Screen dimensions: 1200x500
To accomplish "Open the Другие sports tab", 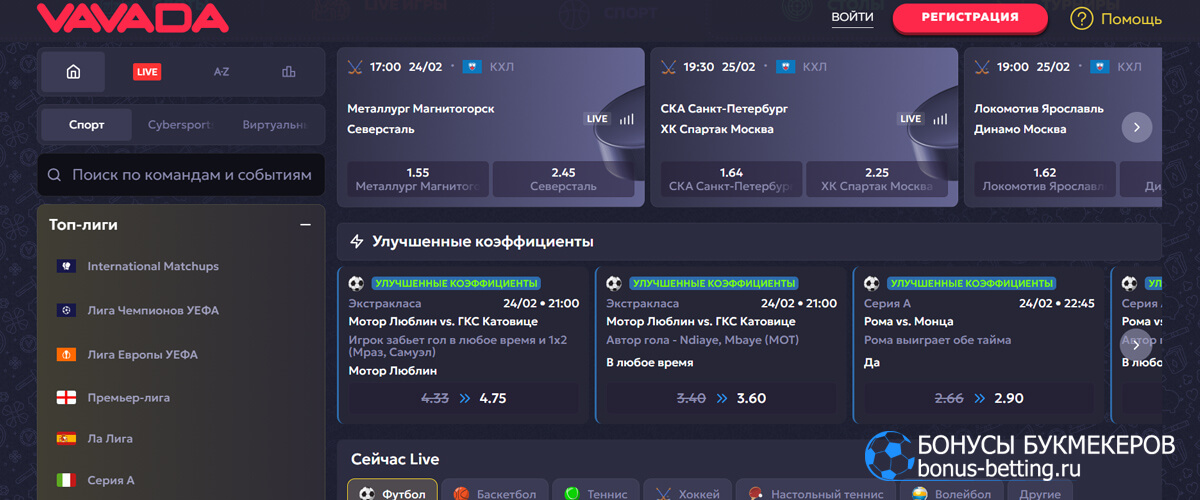I will click(x=1040, y=493).
